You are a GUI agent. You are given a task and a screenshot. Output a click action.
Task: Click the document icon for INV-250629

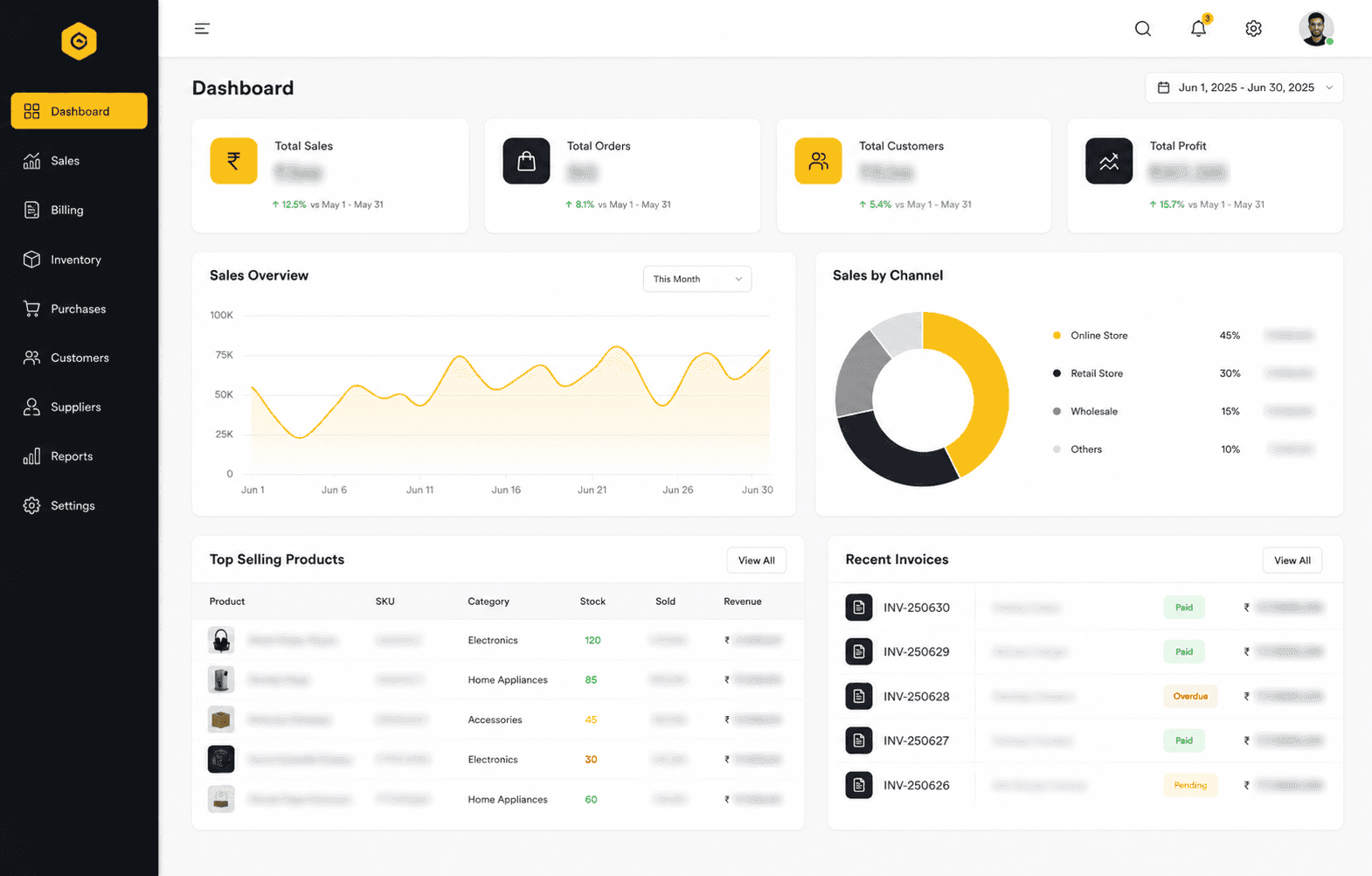click(x=859, y=651)
